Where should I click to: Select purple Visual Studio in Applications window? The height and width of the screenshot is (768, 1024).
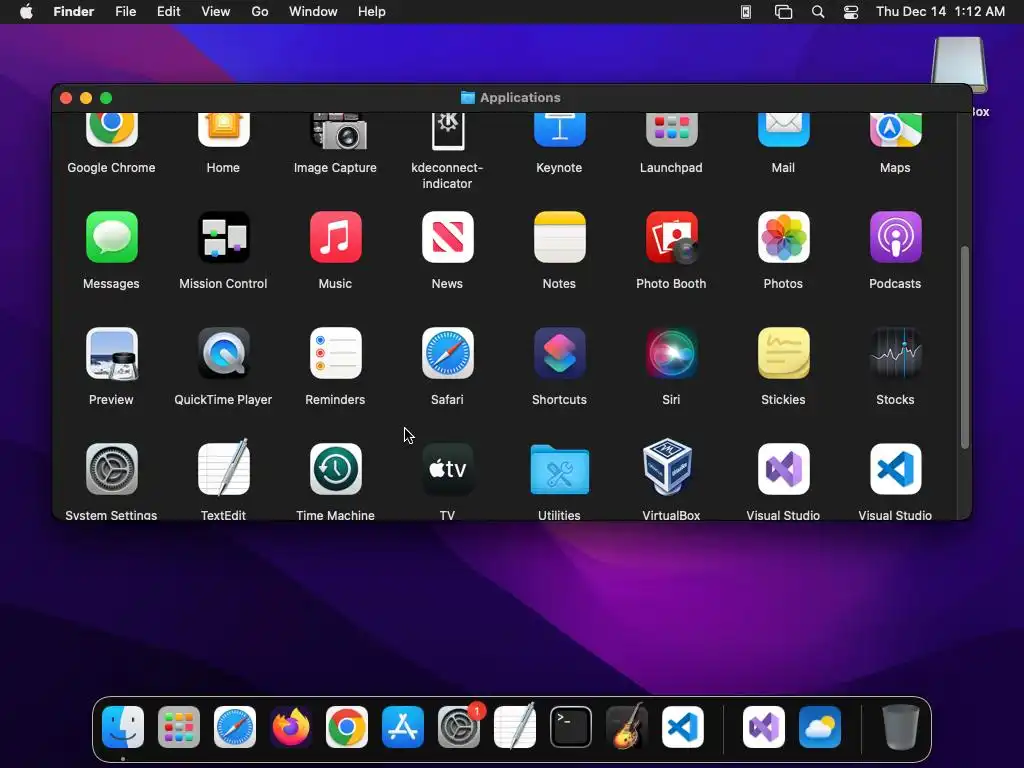(784, 469)
